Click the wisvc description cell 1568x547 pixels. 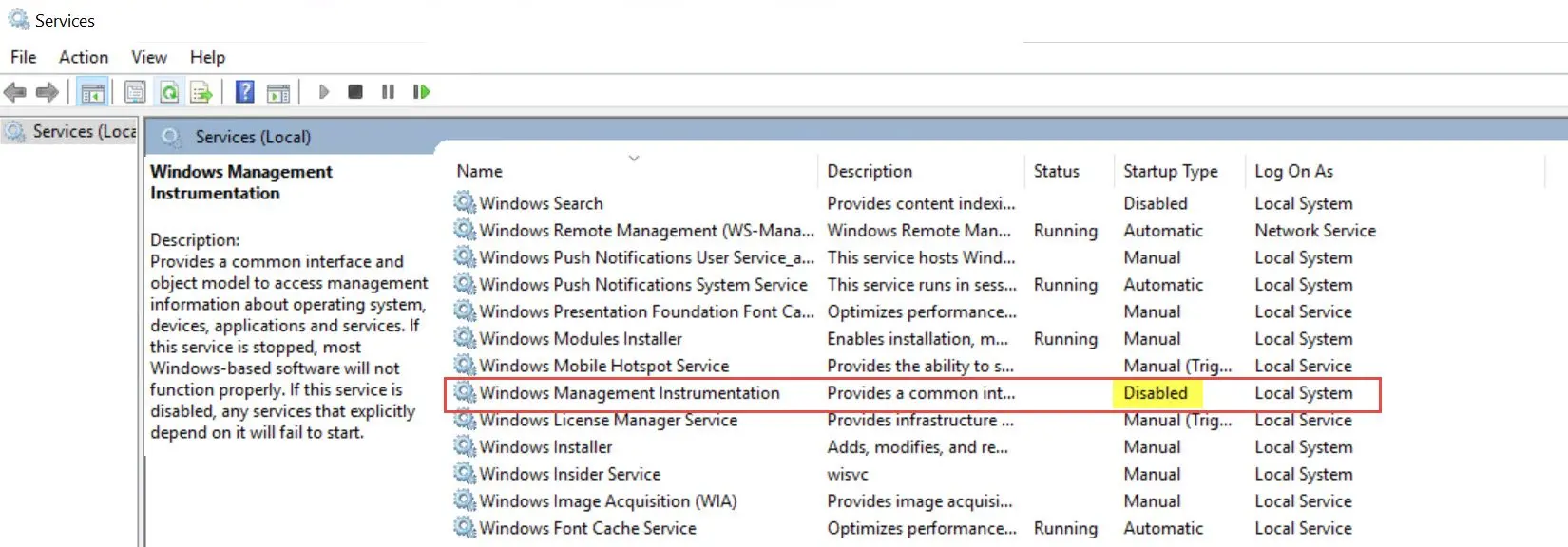tap(848, 474)
